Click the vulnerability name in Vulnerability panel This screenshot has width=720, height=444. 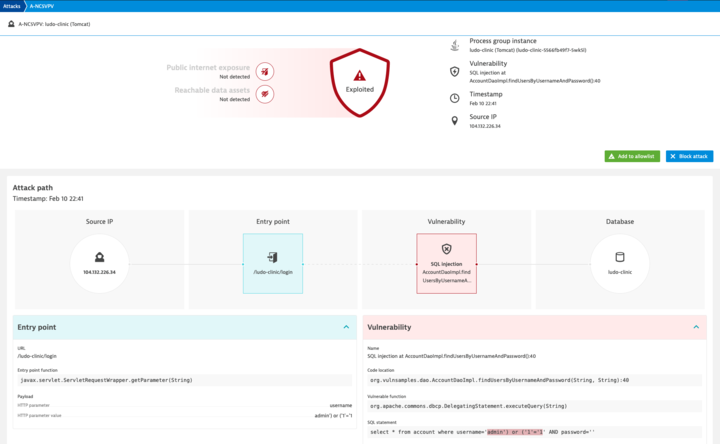pos(451,356)
